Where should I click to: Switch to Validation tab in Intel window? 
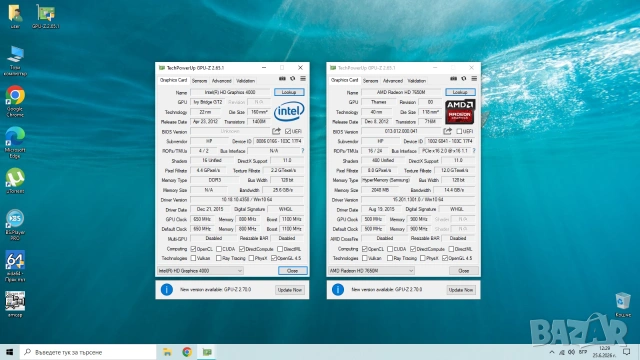click(245, 81)
